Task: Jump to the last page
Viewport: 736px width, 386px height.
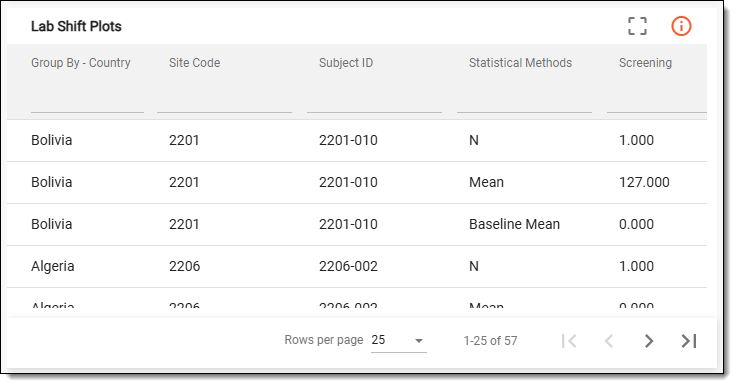Action: [x=689, y=341]
